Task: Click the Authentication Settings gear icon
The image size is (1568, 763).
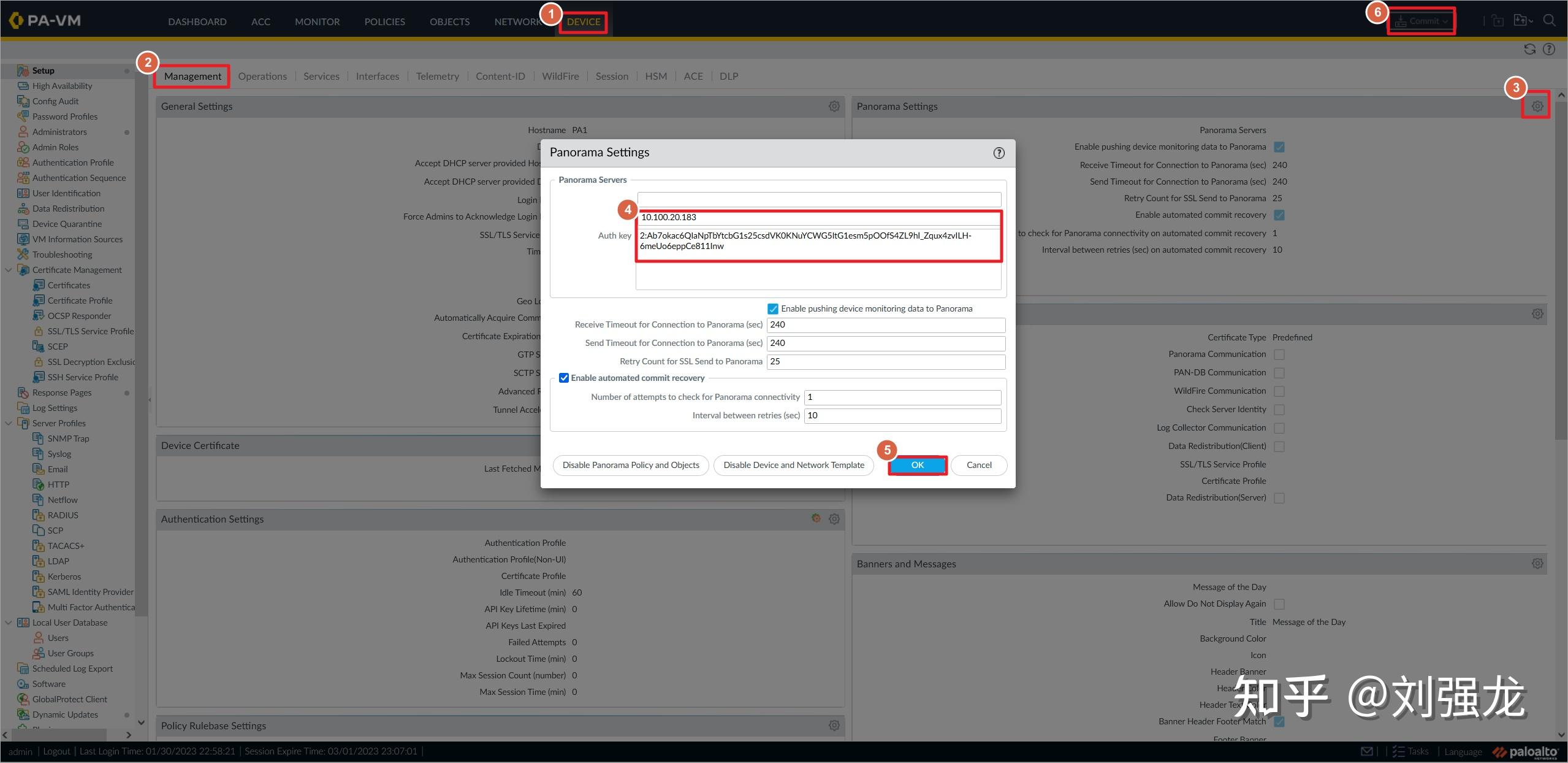Action: click(x=834, y=519)
